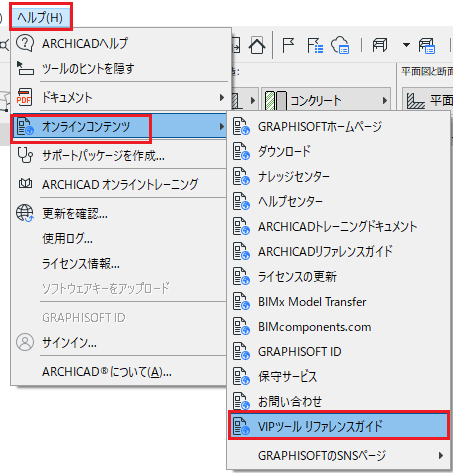
Task: Click the hatched 平面 floor plan button
Action: pos(428,100)
